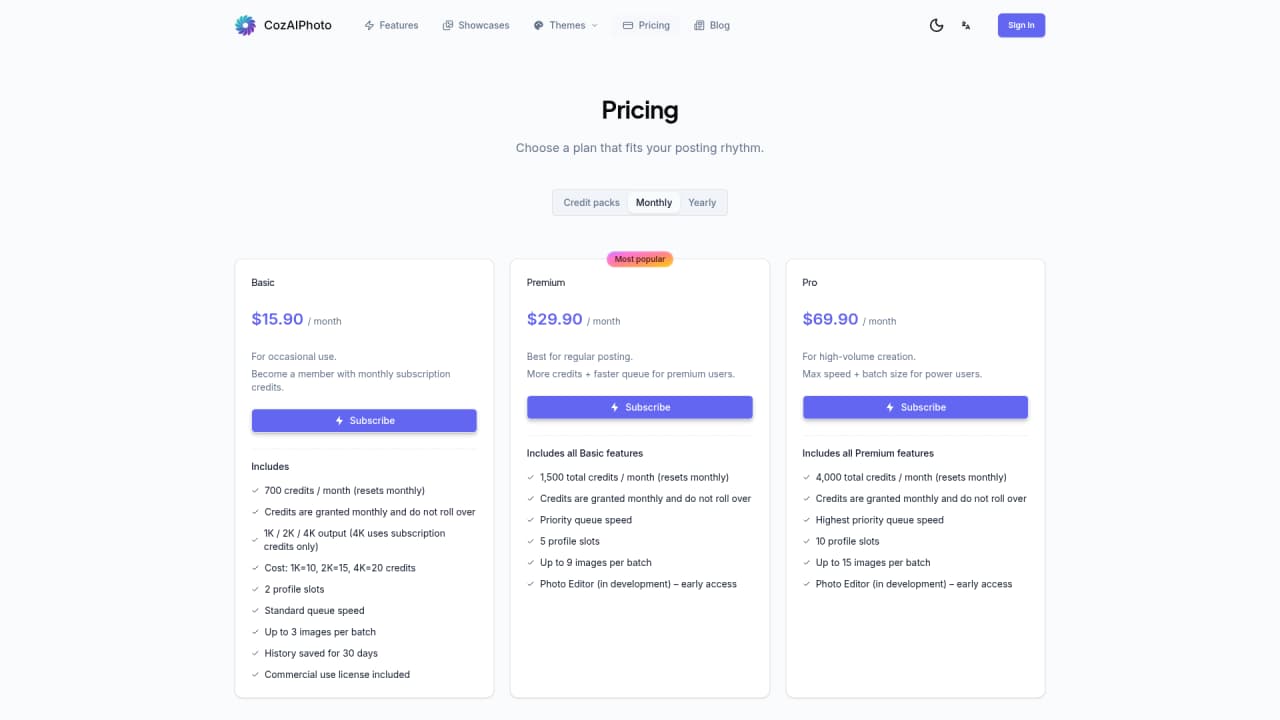Click 'Commercial use license included' line
The width and height of the screenshot is (1280, 720).
pyautogui.click(x=337, y=674)
